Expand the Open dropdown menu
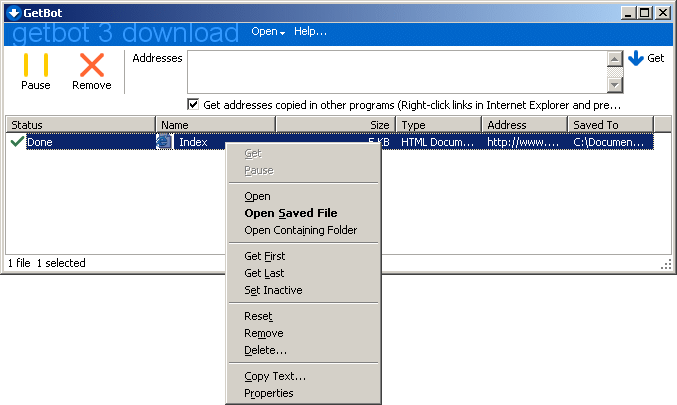The height and width of the screenshot is (405, 677). click(268, 32)
